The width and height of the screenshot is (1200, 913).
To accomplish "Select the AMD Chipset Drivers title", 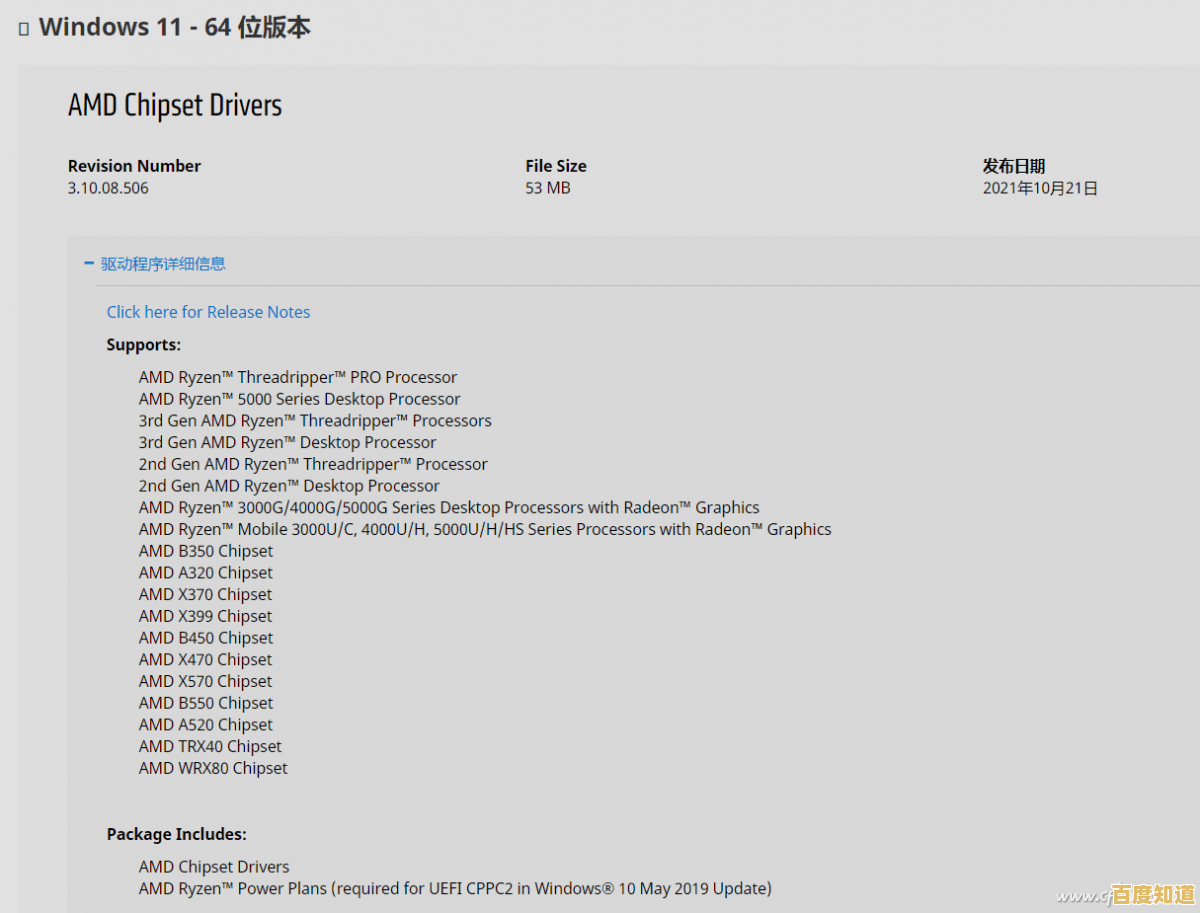I will (174, 105).
